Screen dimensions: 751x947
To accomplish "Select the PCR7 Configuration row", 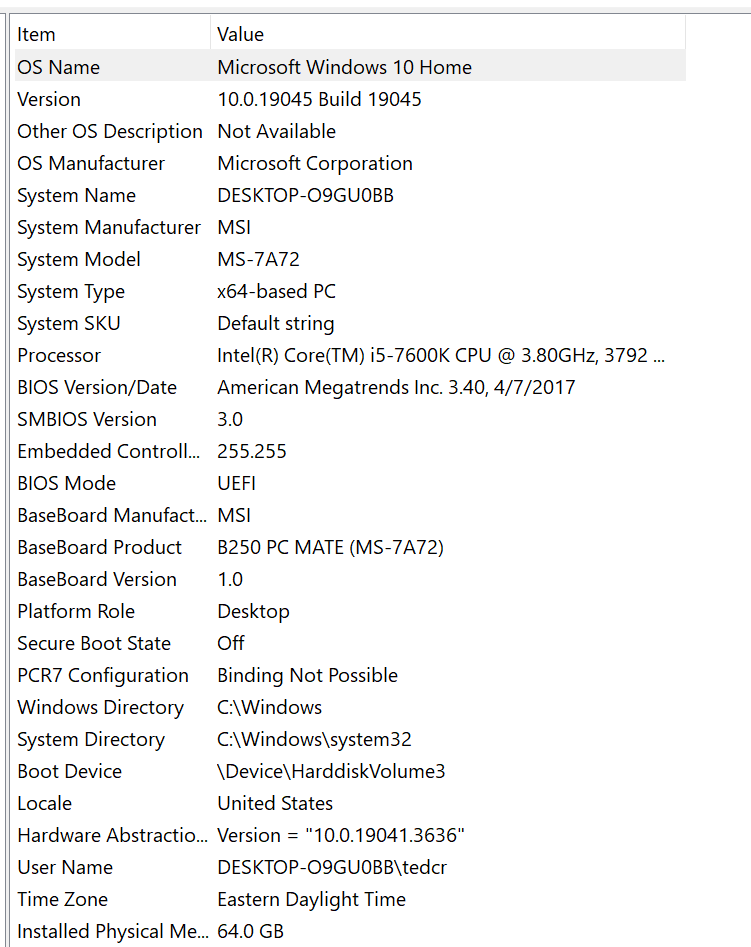I will 350,675.
